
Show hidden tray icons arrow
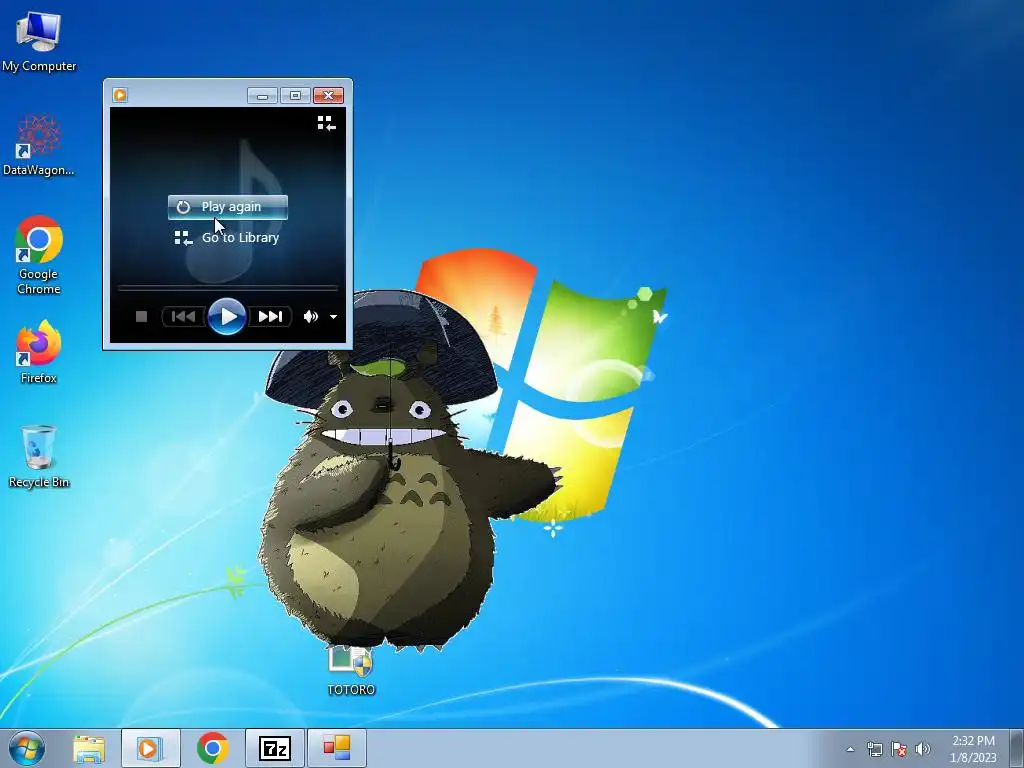point(850,749)
